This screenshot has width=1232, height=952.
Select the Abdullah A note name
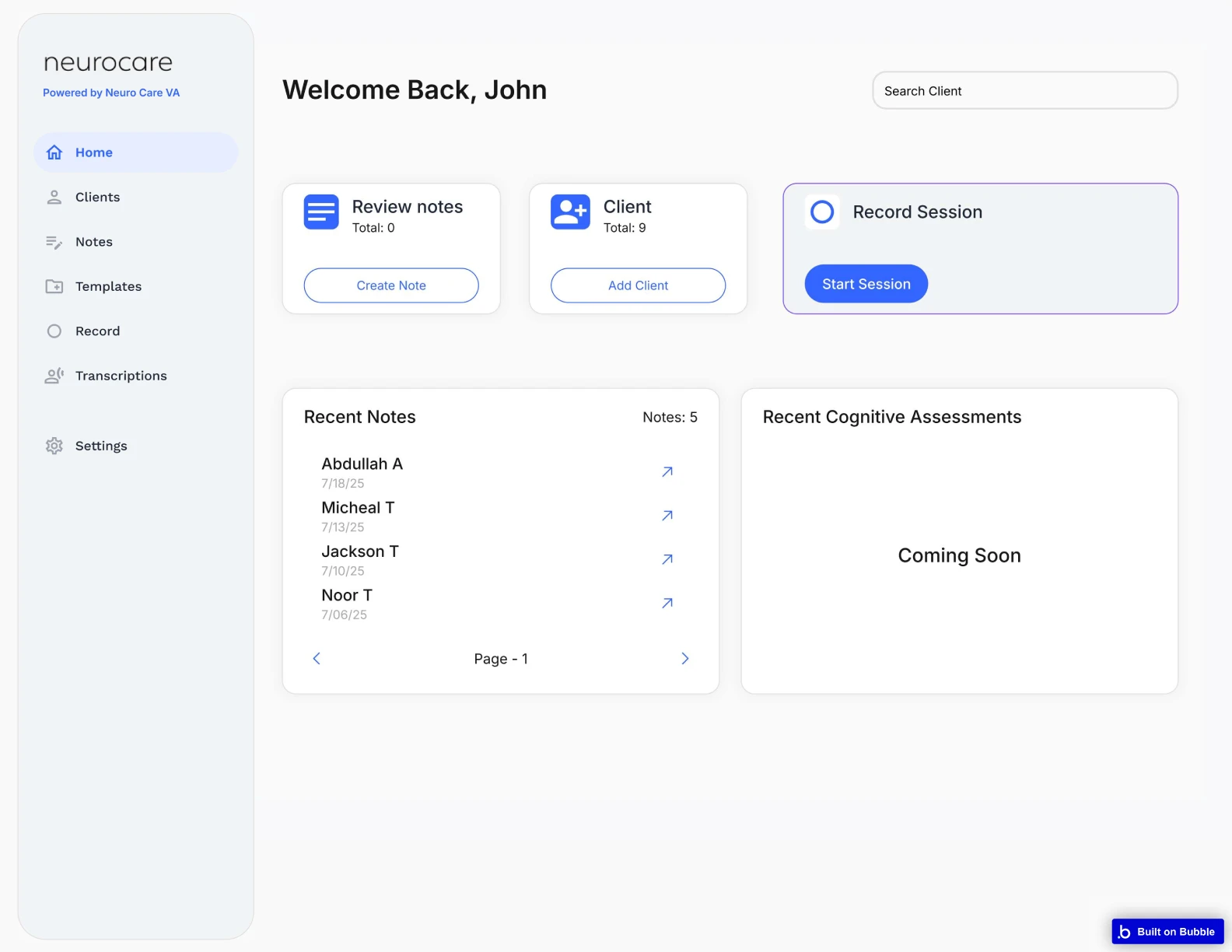[x=362, y=464]
